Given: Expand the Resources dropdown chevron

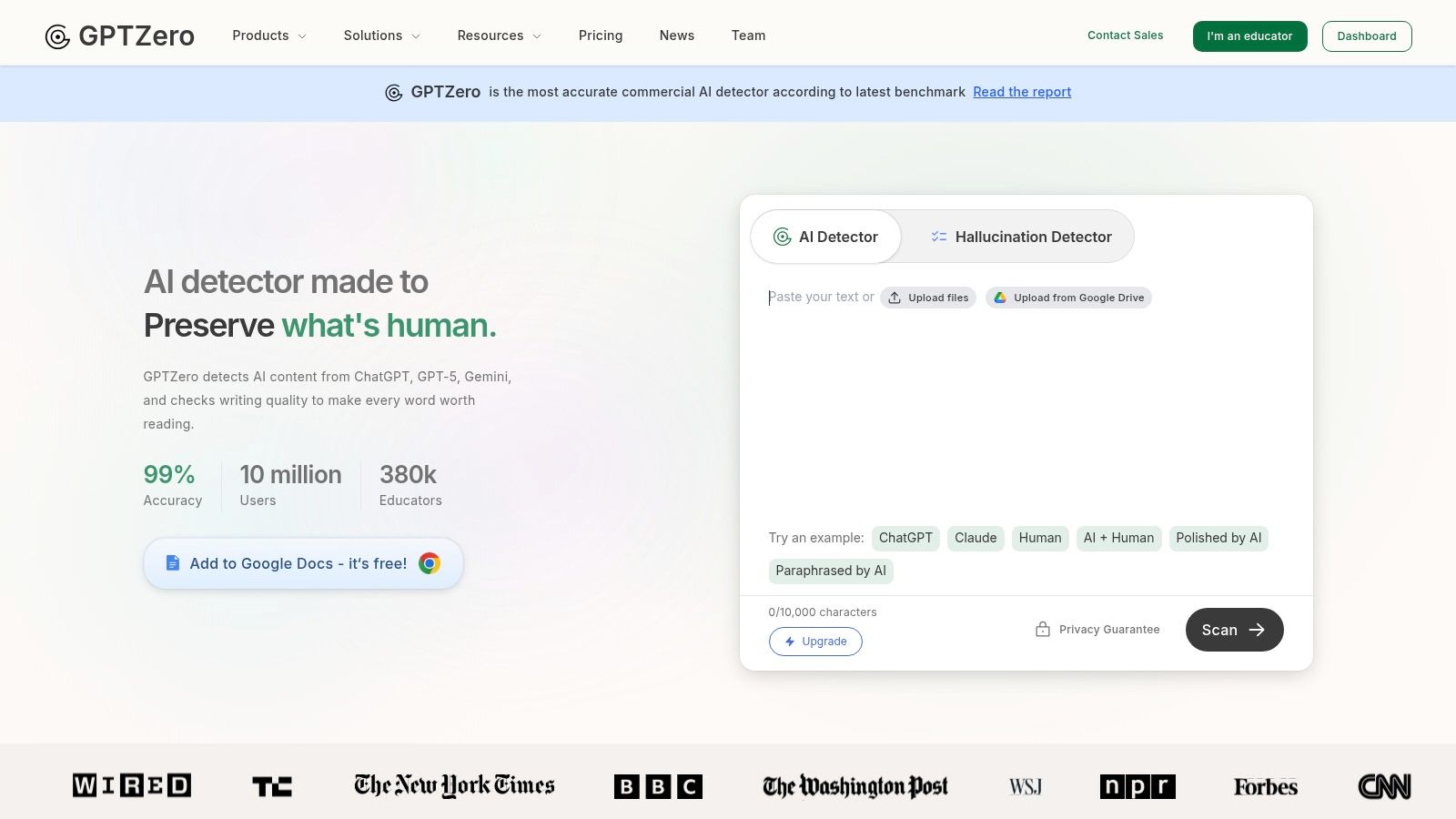Looking at the screenshot, I should [x=537, y=36].
